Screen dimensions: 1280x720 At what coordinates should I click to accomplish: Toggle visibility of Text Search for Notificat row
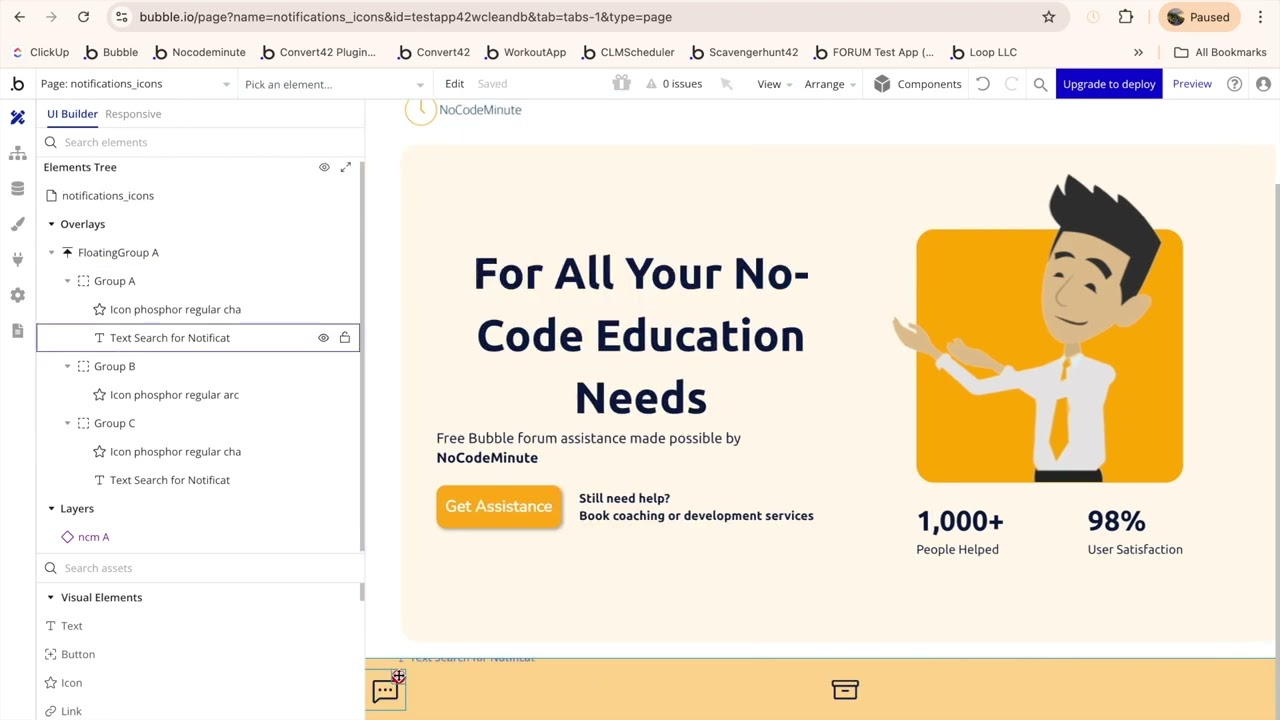pyautogui.click(x=323, y=338)
